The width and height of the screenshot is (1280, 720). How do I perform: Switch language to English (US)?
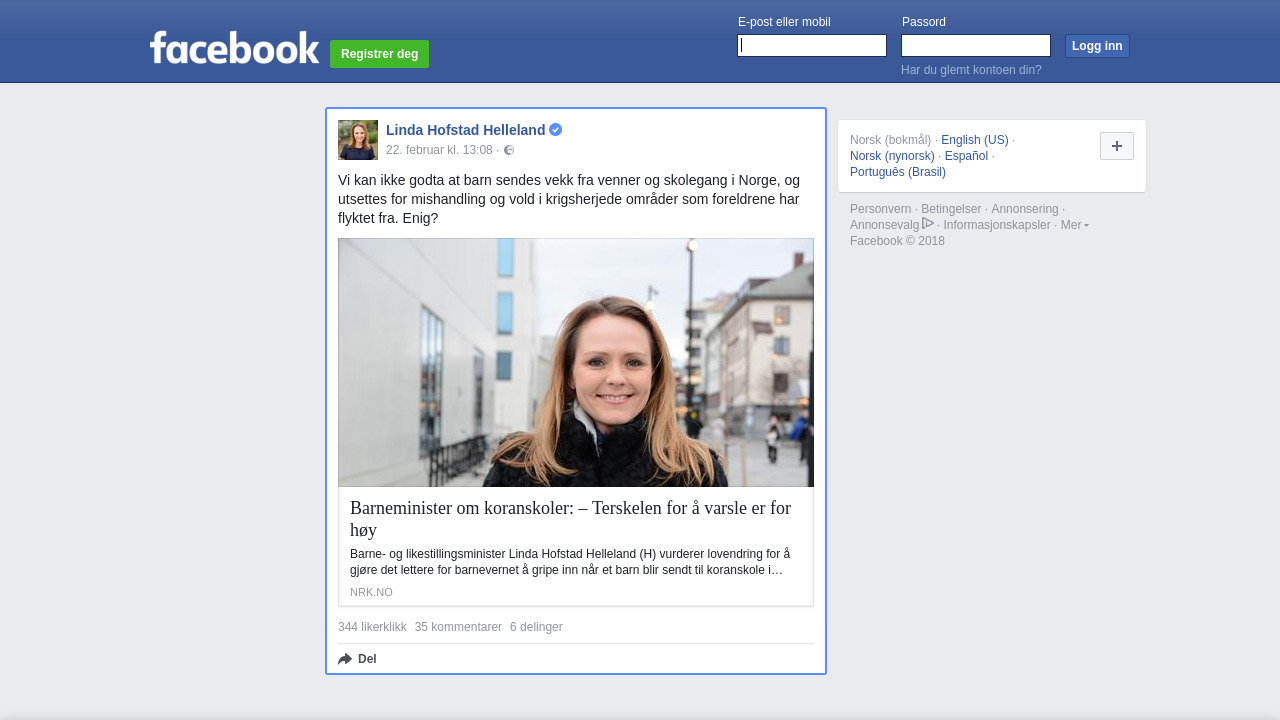(974, 140)
